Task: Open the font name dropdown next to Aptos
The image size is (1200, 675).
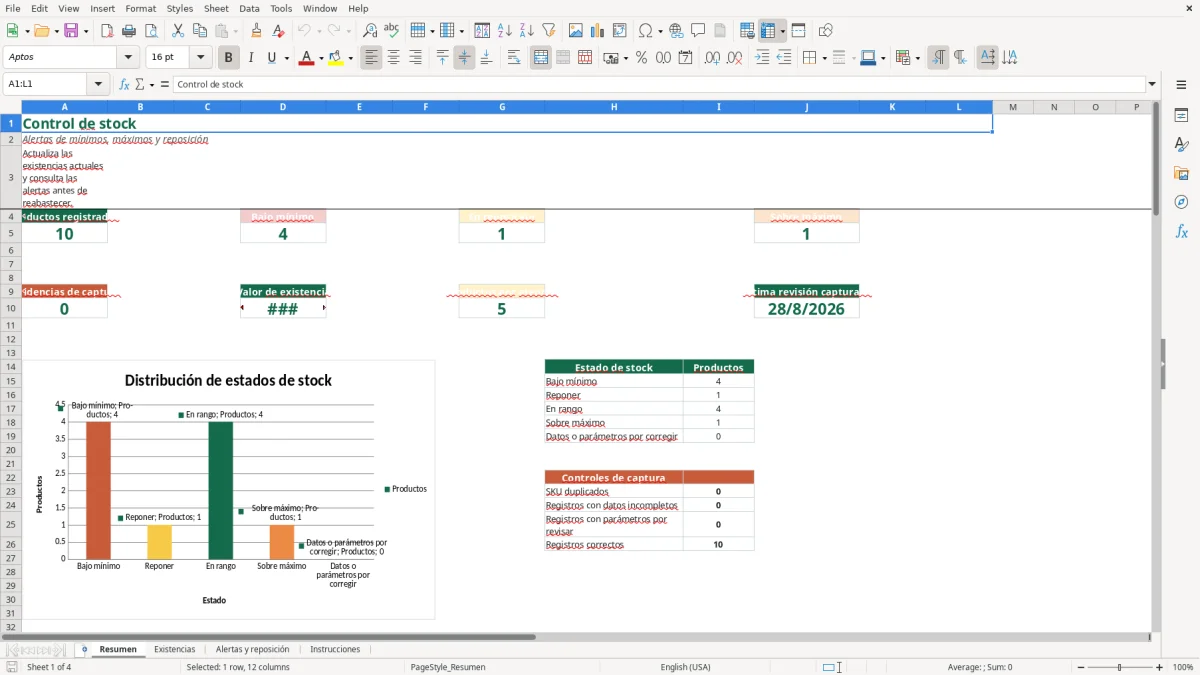Action: tap(128, 58)
